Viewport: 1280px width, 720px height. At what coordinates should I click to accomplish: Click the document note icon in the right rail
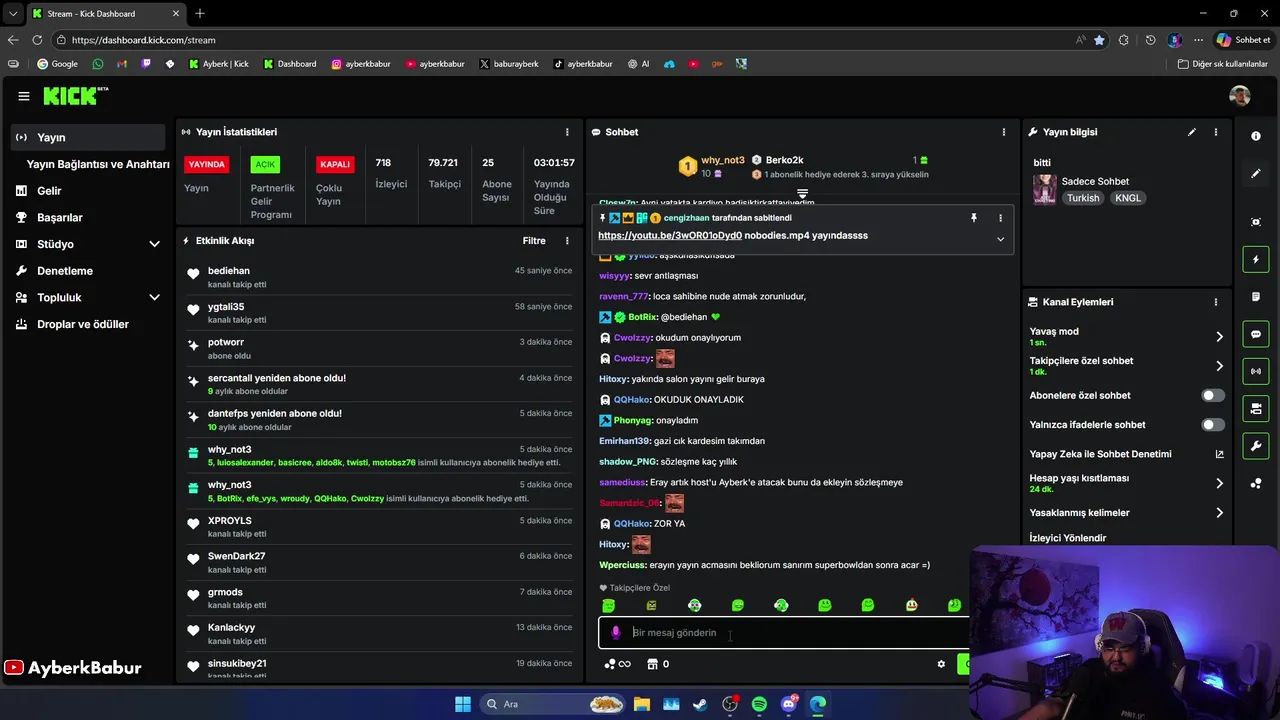1256,297
